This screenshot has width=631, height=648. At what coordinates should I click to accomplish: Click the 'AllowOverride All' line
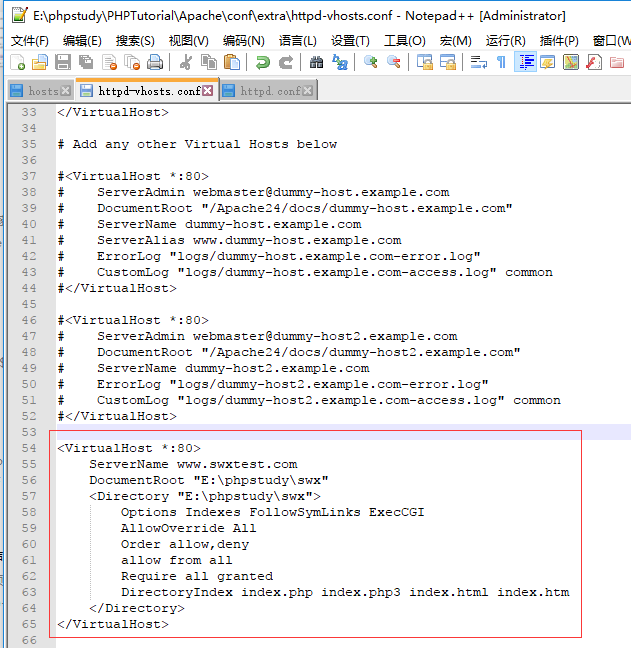pyautogui.click(x=188, y=528)
